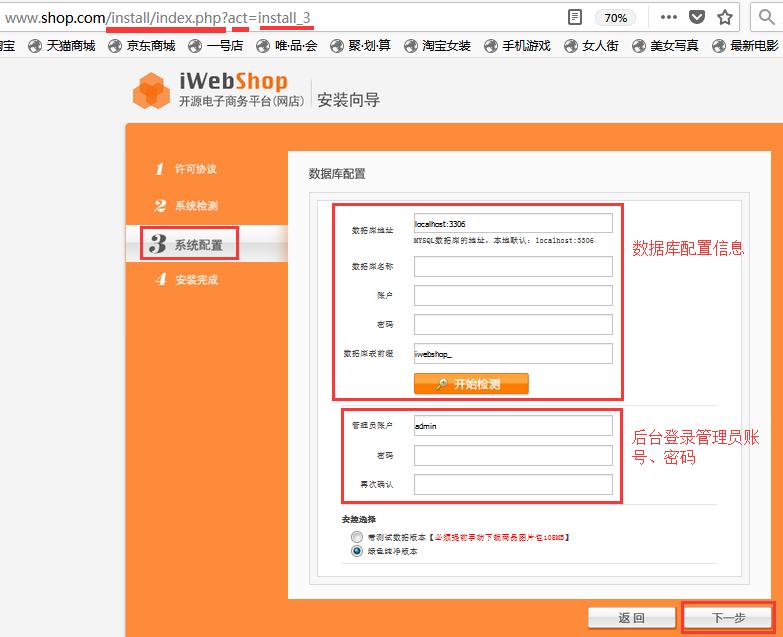Click globe icon of 淘宝女装 bookmark

[x=410, y=46]
